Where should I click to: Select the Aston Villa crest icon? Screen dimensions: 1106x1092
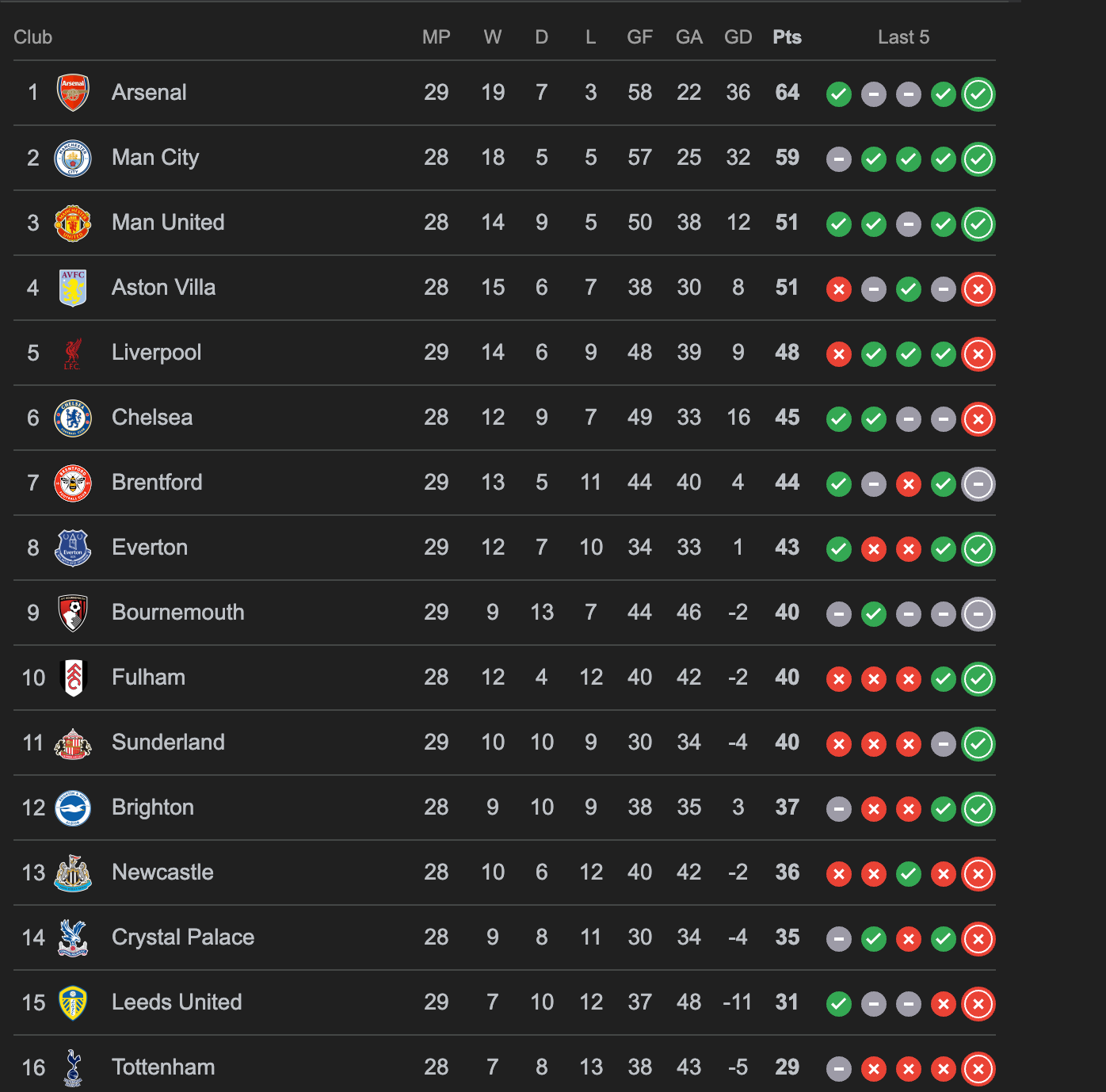pos(73,288)
